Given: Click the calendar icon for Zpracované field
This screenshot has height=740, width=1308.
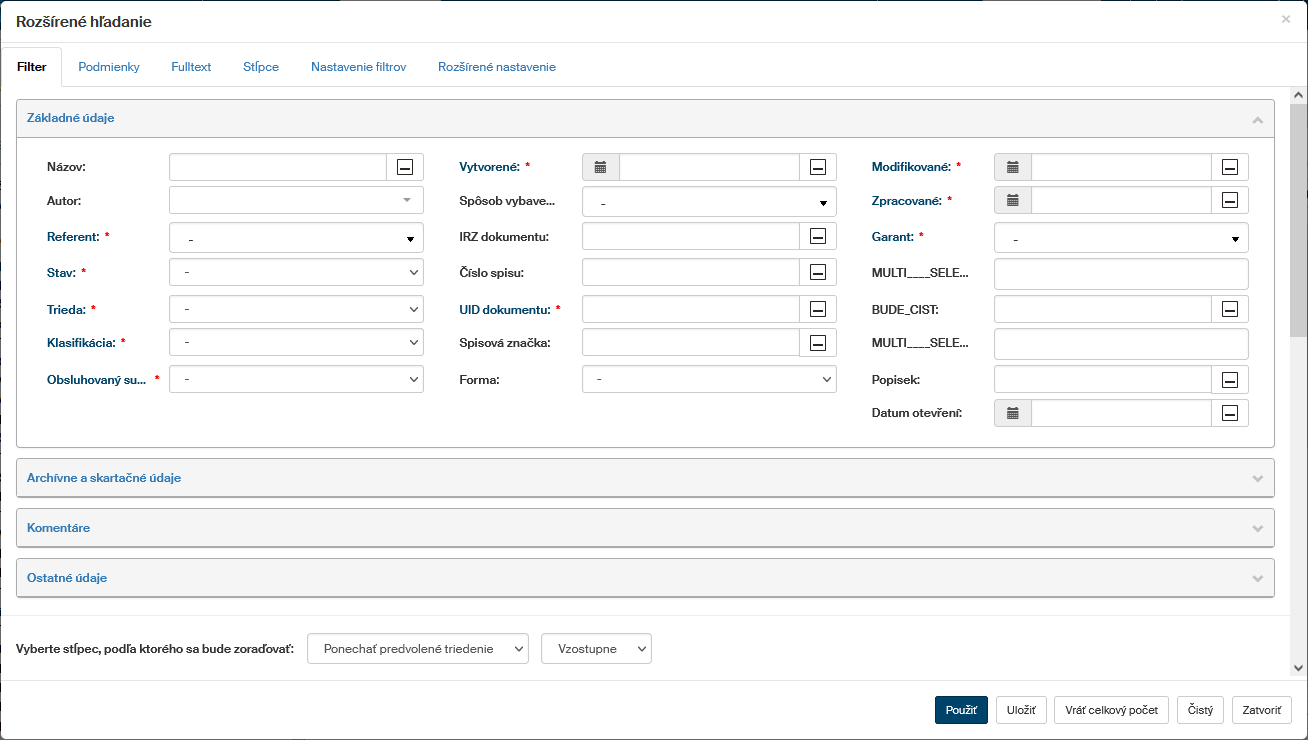Looking at the screenshot, I should (x=1012, y=201).
